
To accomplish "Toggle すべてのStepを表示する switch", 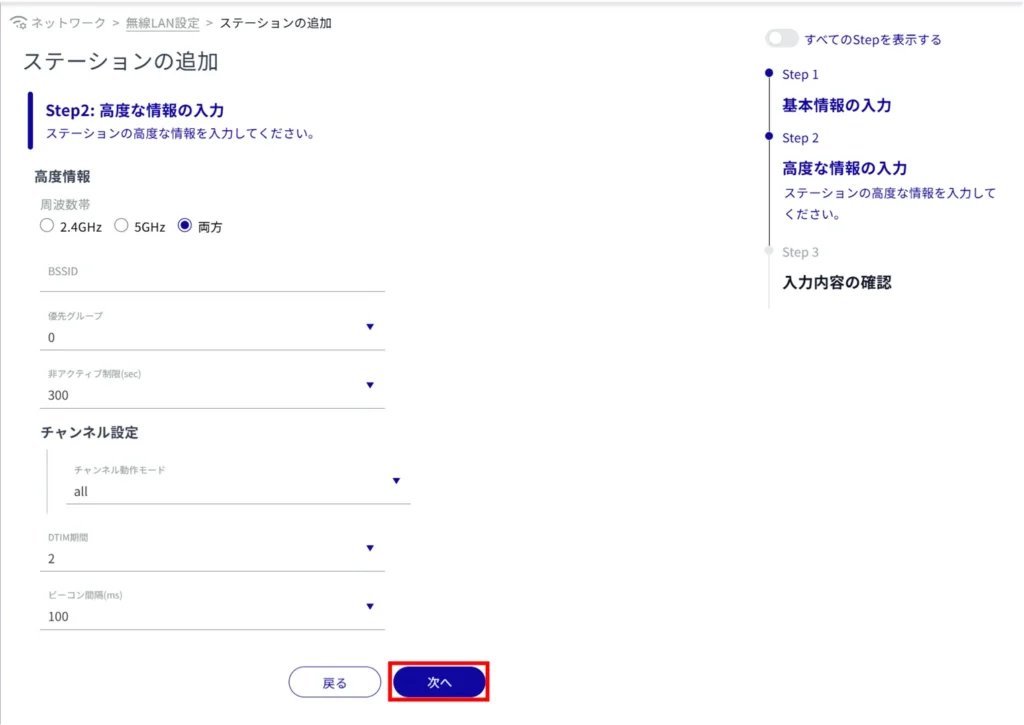I will 781,39.
